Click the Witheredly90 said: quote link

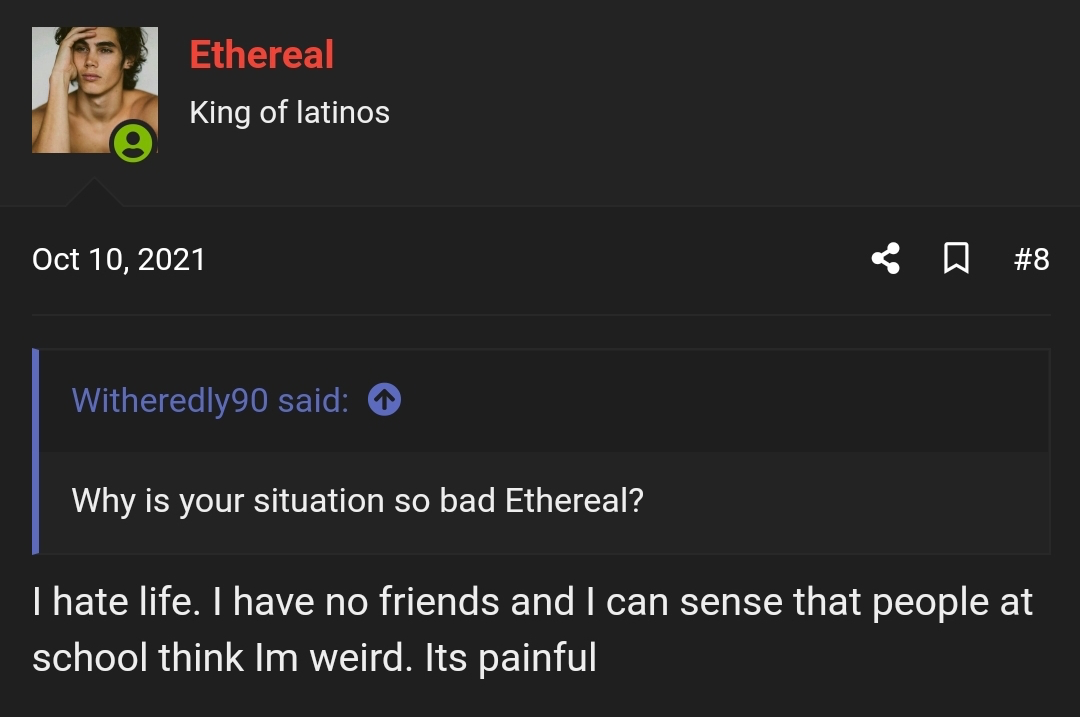[210, 400]
